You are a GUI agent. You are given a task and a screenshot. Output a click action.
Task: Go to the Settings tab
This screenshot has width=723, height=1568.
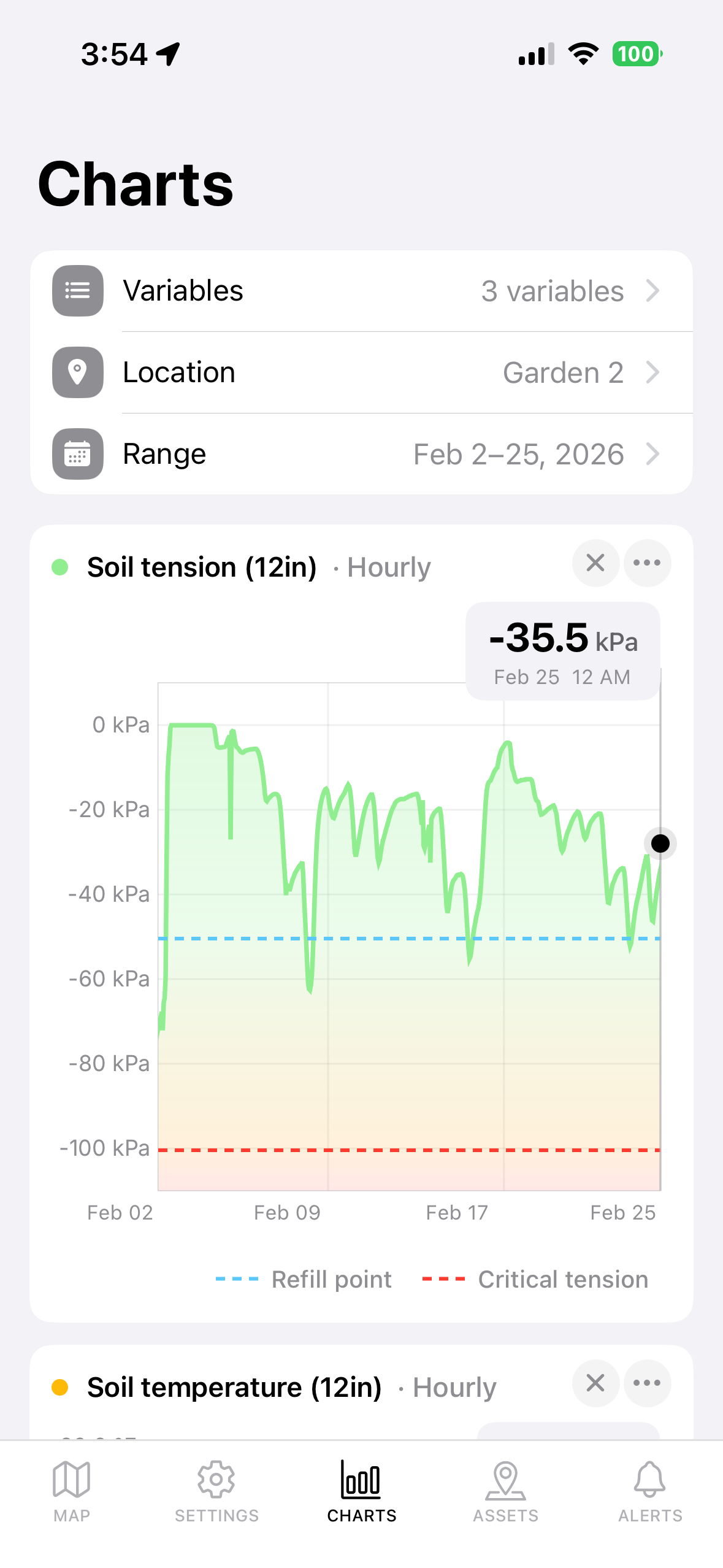[216, 1491]
